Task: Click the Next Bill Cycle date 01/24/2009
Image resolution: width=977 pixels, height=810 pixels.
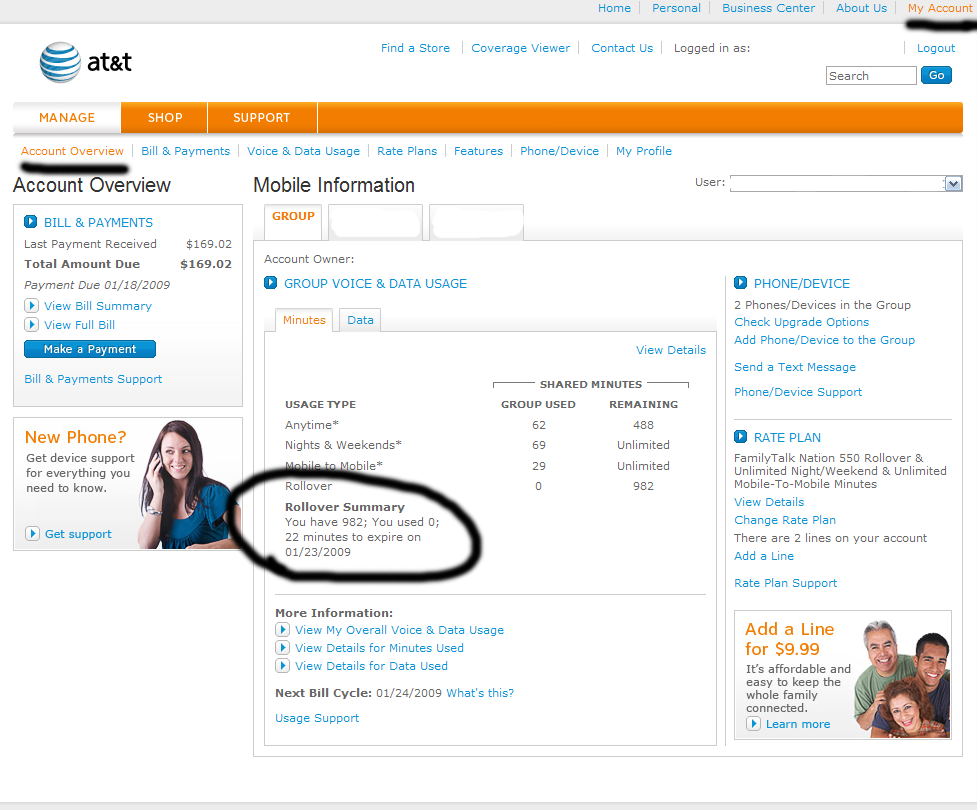Action: click(409, 693)
